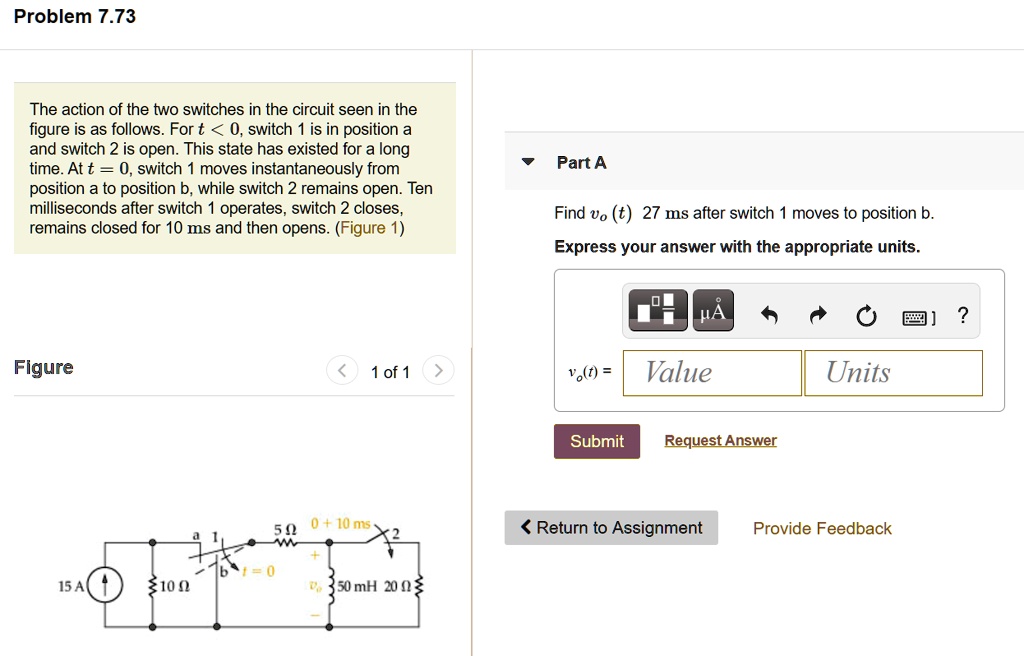Advance to next figure with right chevron
Viewport: 1024px width, 656px height.
[x=438, y=370]
